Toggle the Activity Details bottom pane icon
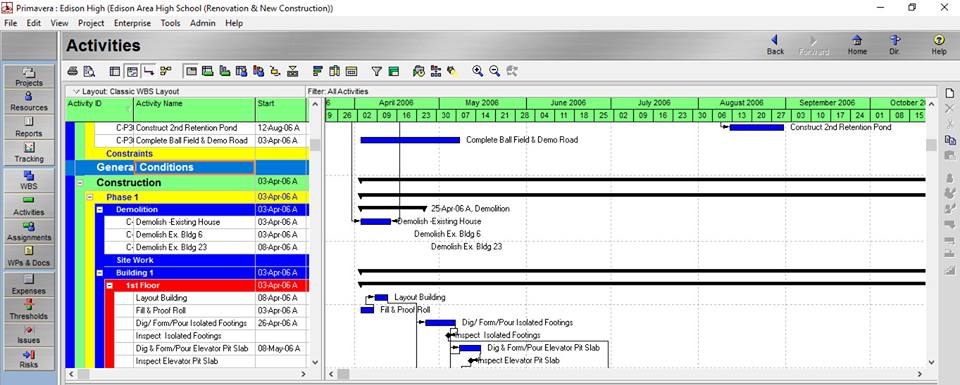 point(191,71)
